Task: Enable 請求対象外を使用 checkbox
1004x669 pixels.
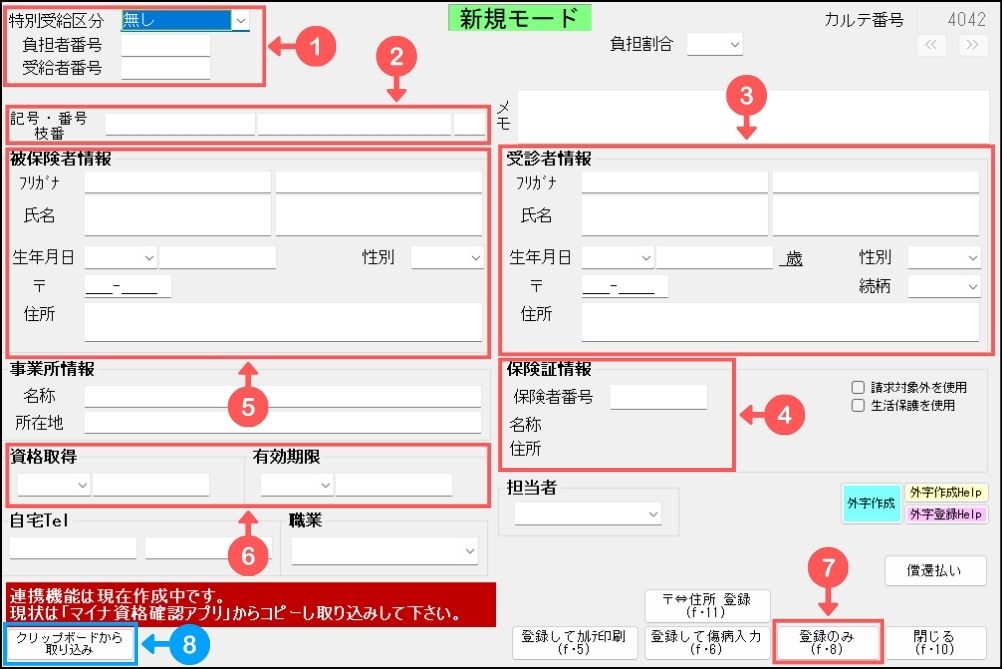Action: click(x=857, y=388)
